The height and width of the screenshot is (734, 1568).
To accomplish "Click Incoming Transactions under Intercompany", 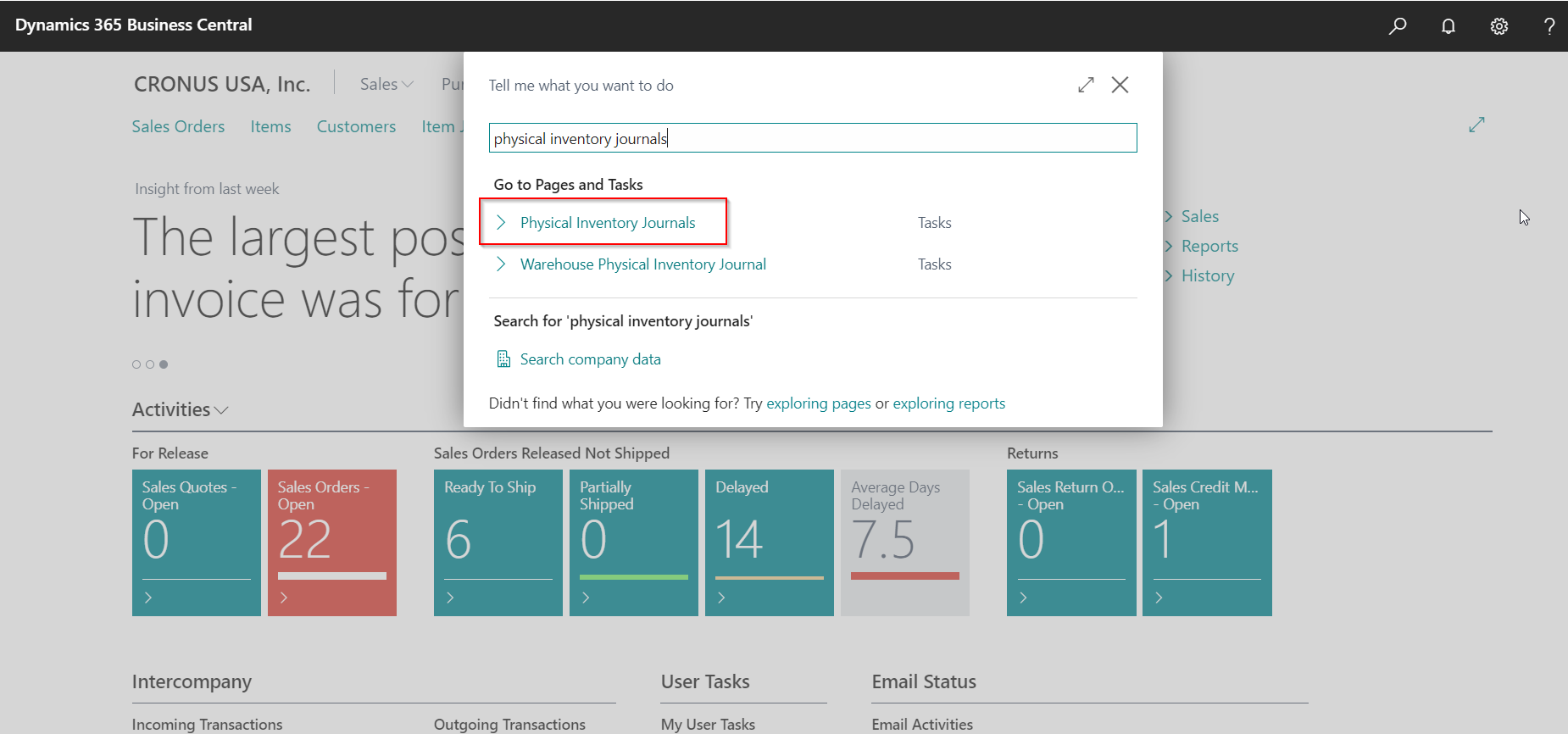I will pyautogui.click(x=207, y=725).
